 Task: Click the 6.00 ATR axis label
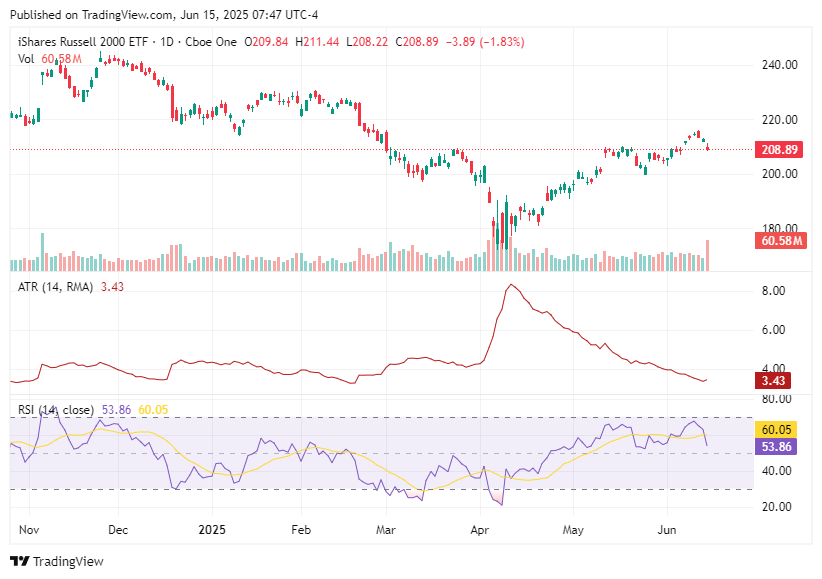click(x=773, y=330)
